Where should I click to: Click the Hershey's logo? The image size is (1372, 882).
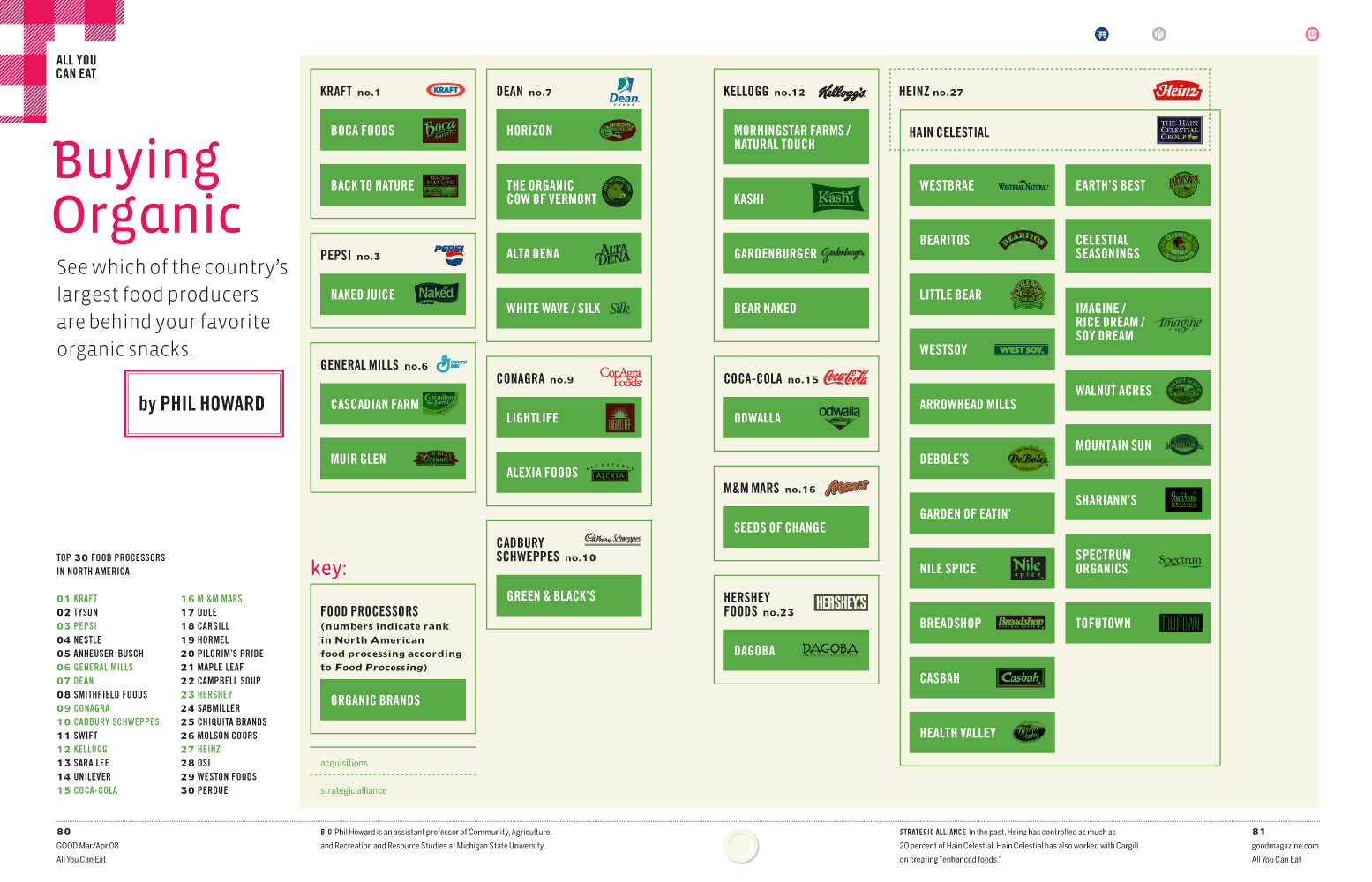click(841, 603)
